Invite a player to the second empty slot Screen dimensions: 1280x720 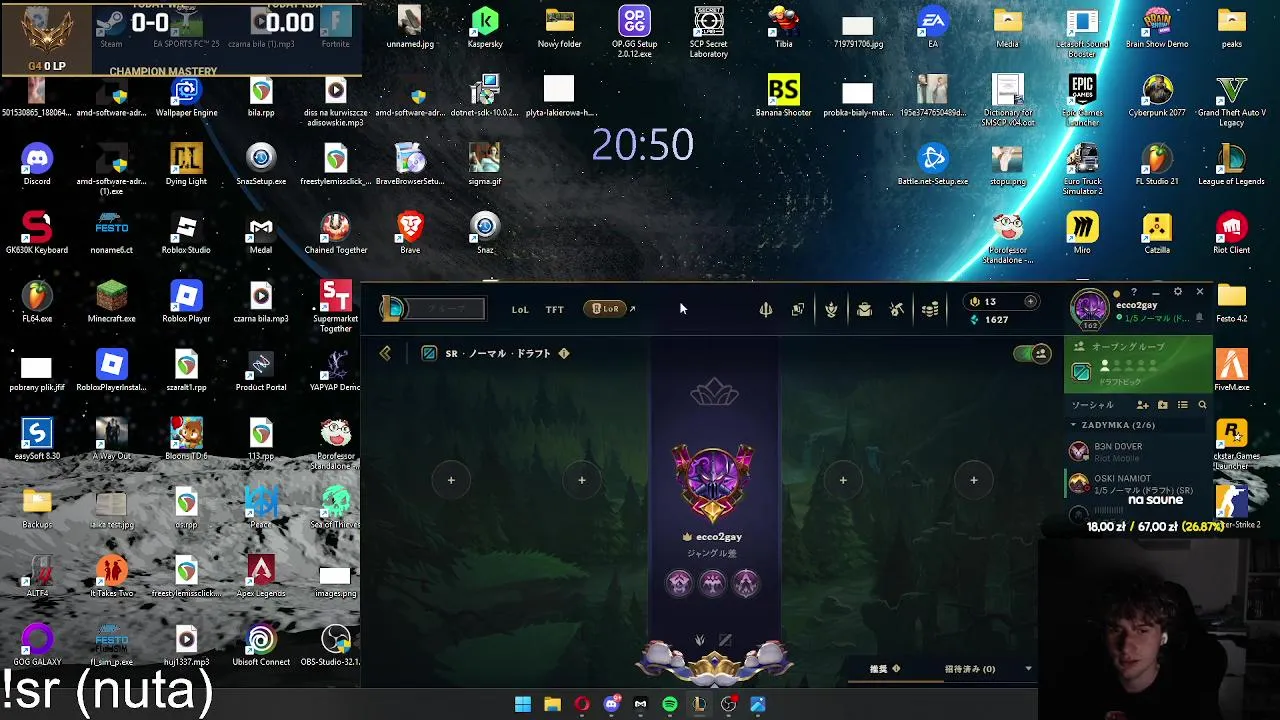tap(582, 480)
